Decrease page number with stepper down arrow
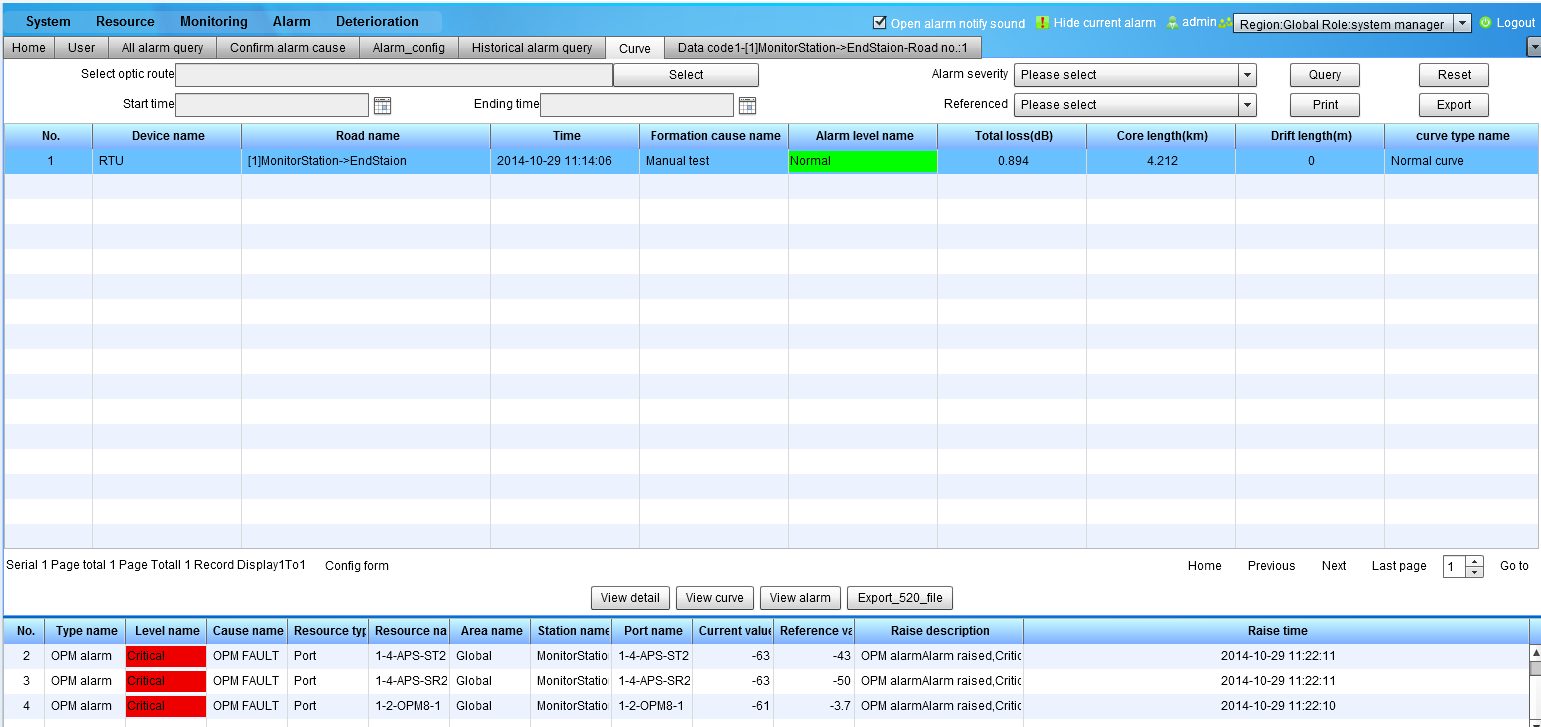Screen dimensions: 1541x727 1475,572
